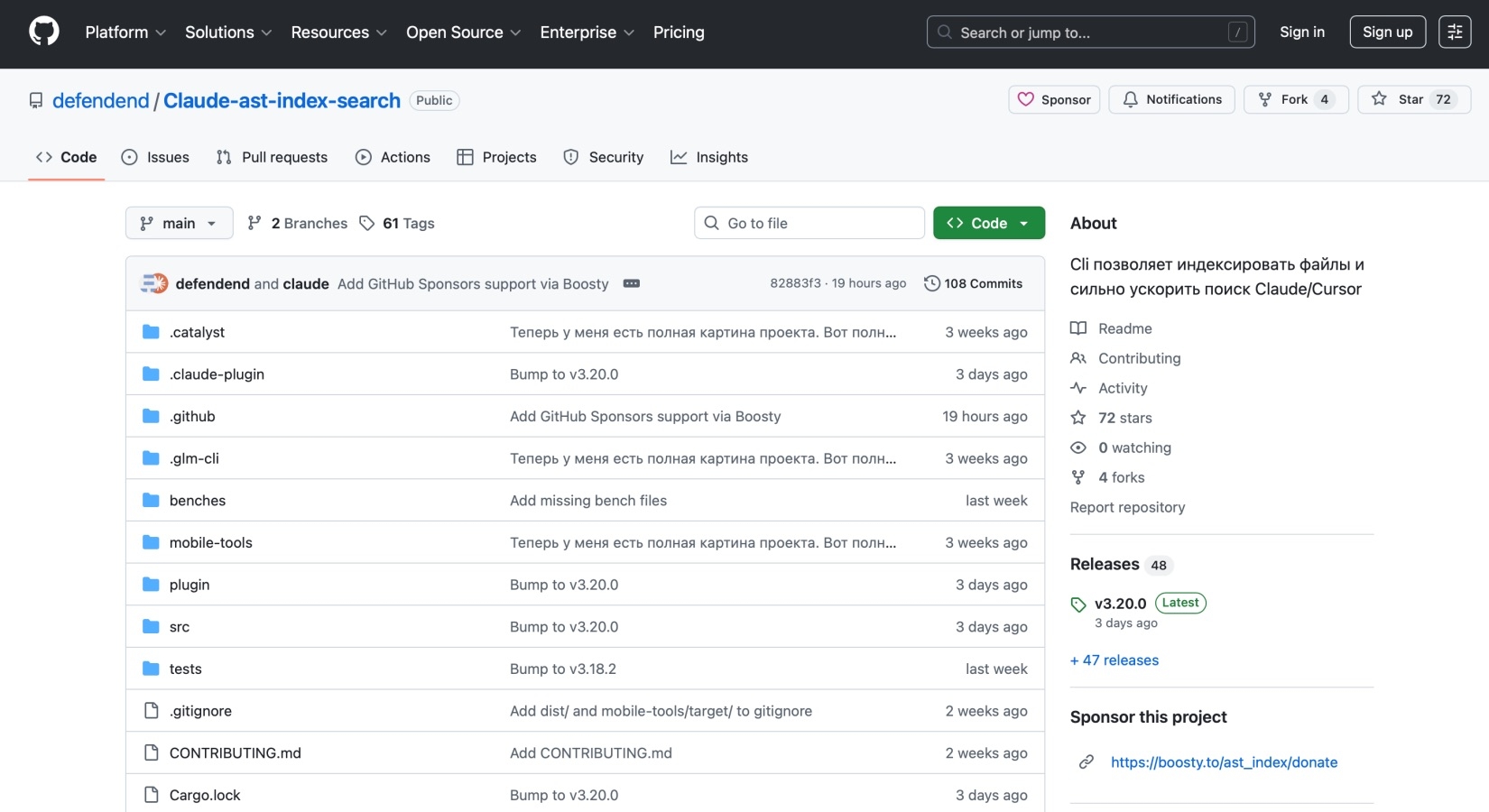Click the commit message ellipsis icon
The height and width of the screenshot is (812, 1489).
(x=631, y=283)
